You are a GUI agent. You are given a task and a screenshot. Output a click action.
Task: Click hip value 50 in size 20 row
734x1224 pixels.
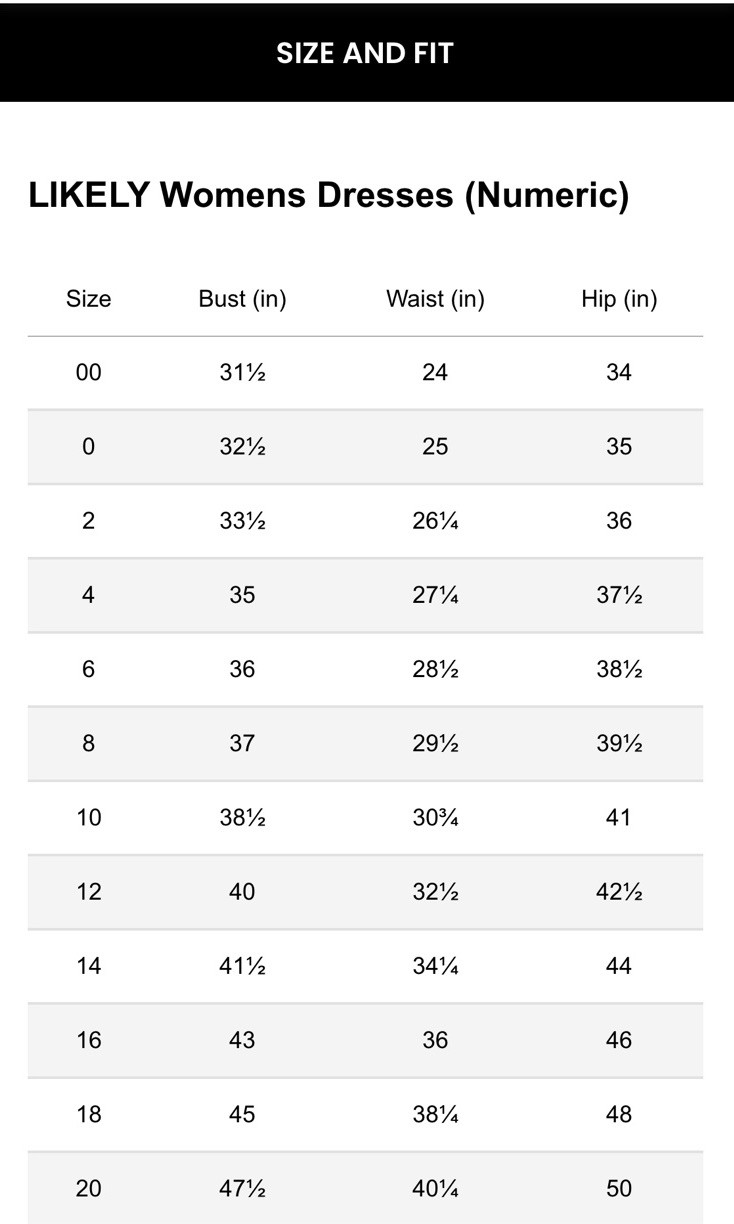tap(619, 1188)
